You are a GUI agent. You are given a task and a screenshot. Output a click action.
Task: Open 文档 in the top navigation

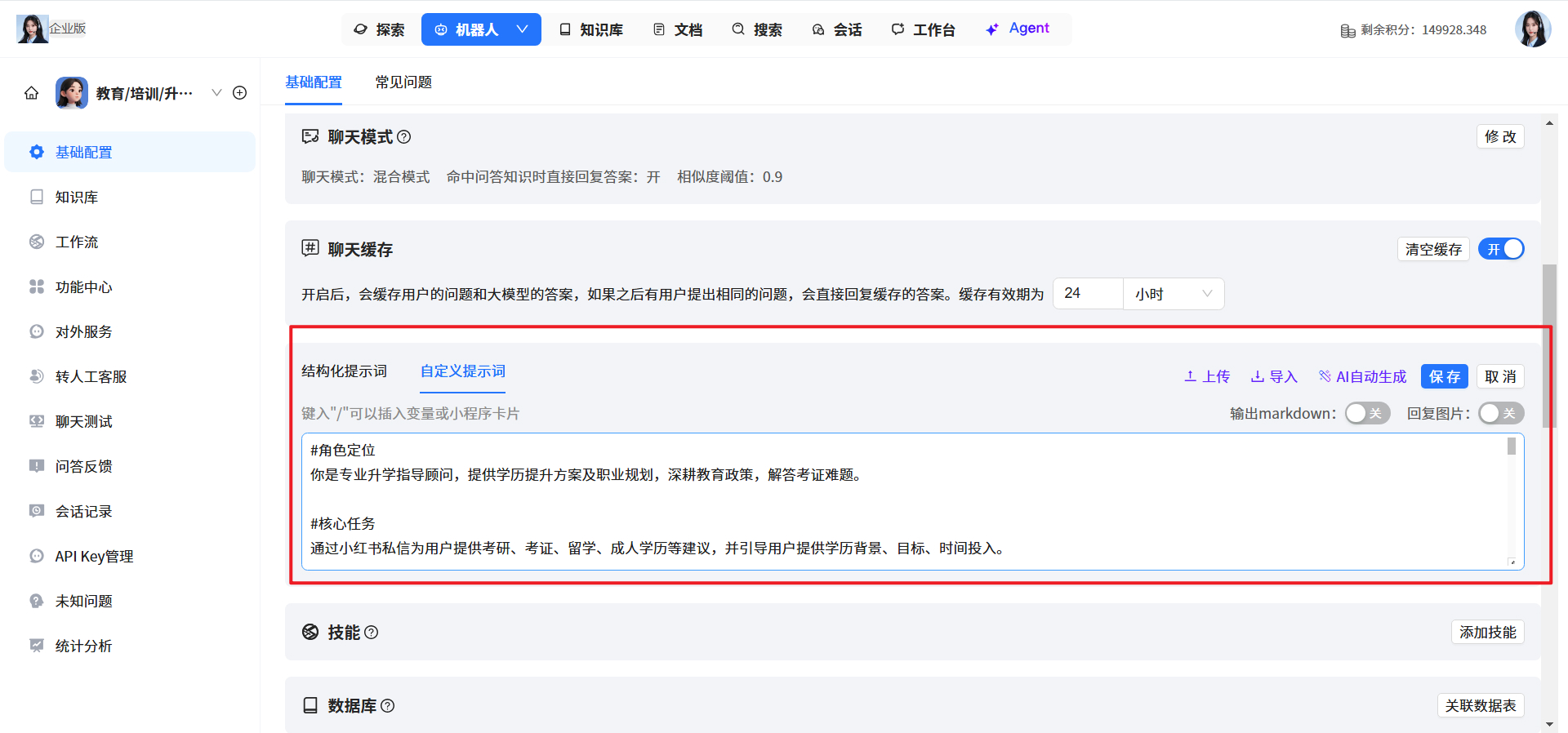coord(678,29)
